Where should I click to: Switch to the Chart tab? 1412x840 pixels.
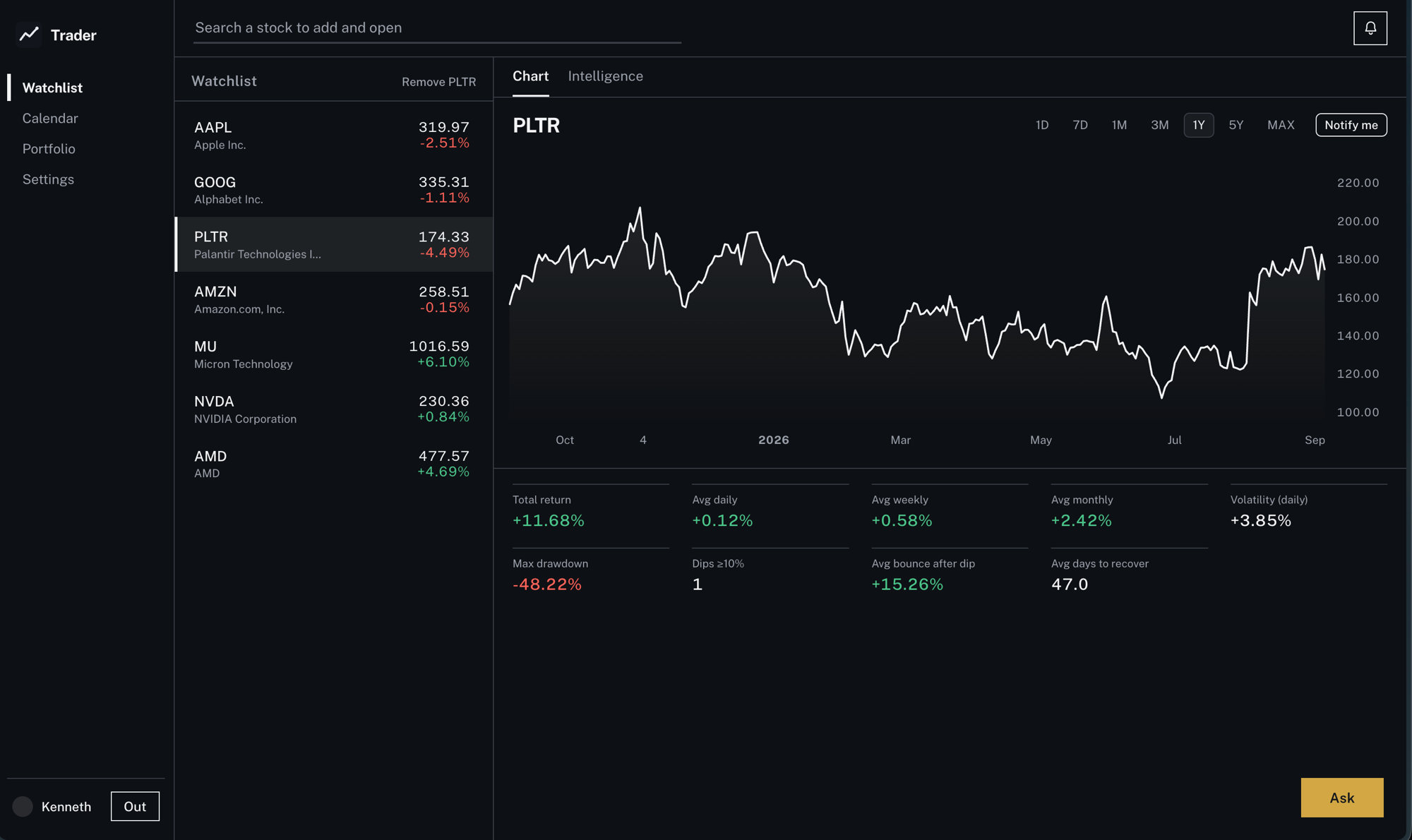click(530, 76)
